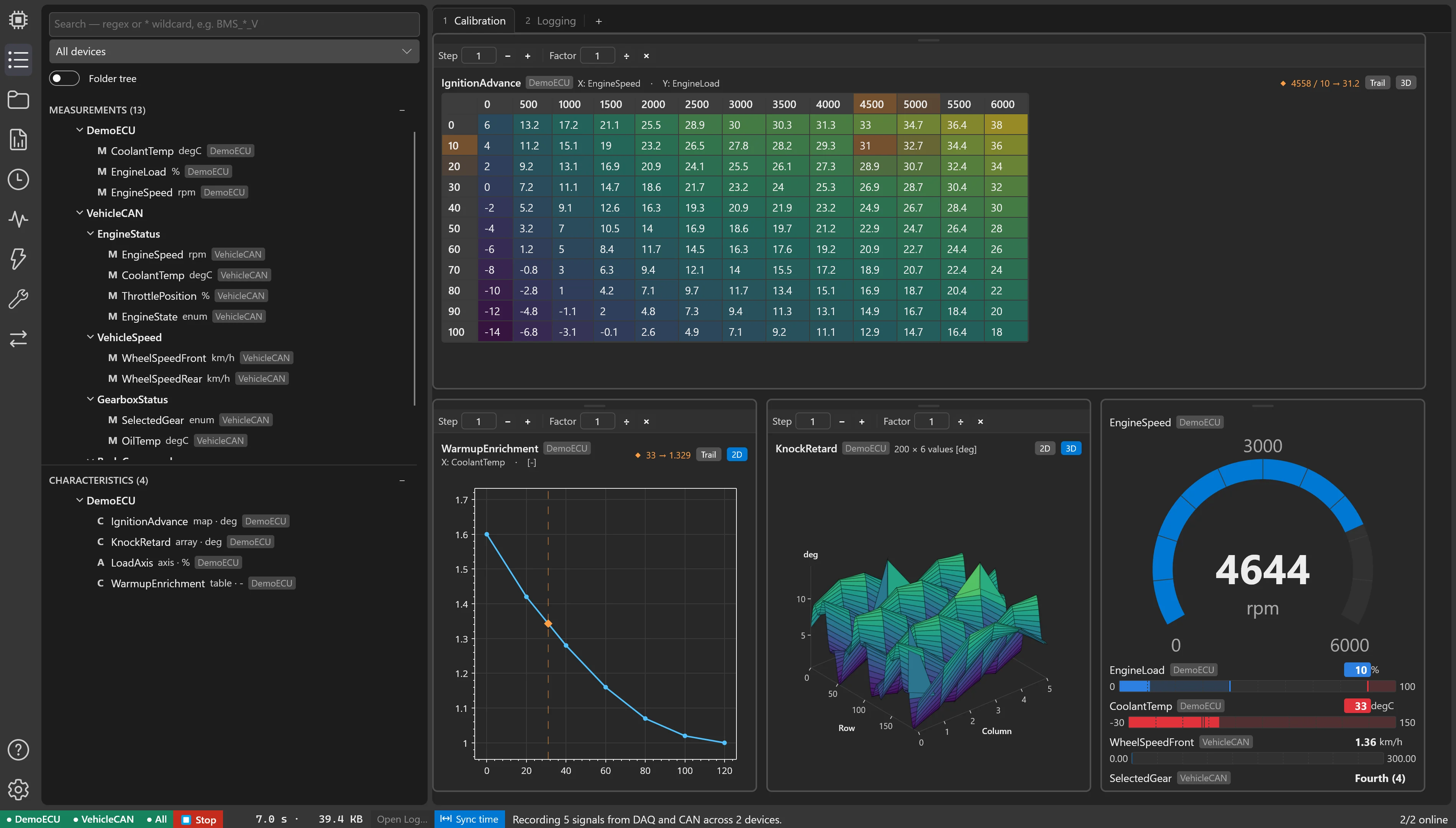Open the report chart sidebar icon
Screen dimensions: 1456x828
[18, 139]
